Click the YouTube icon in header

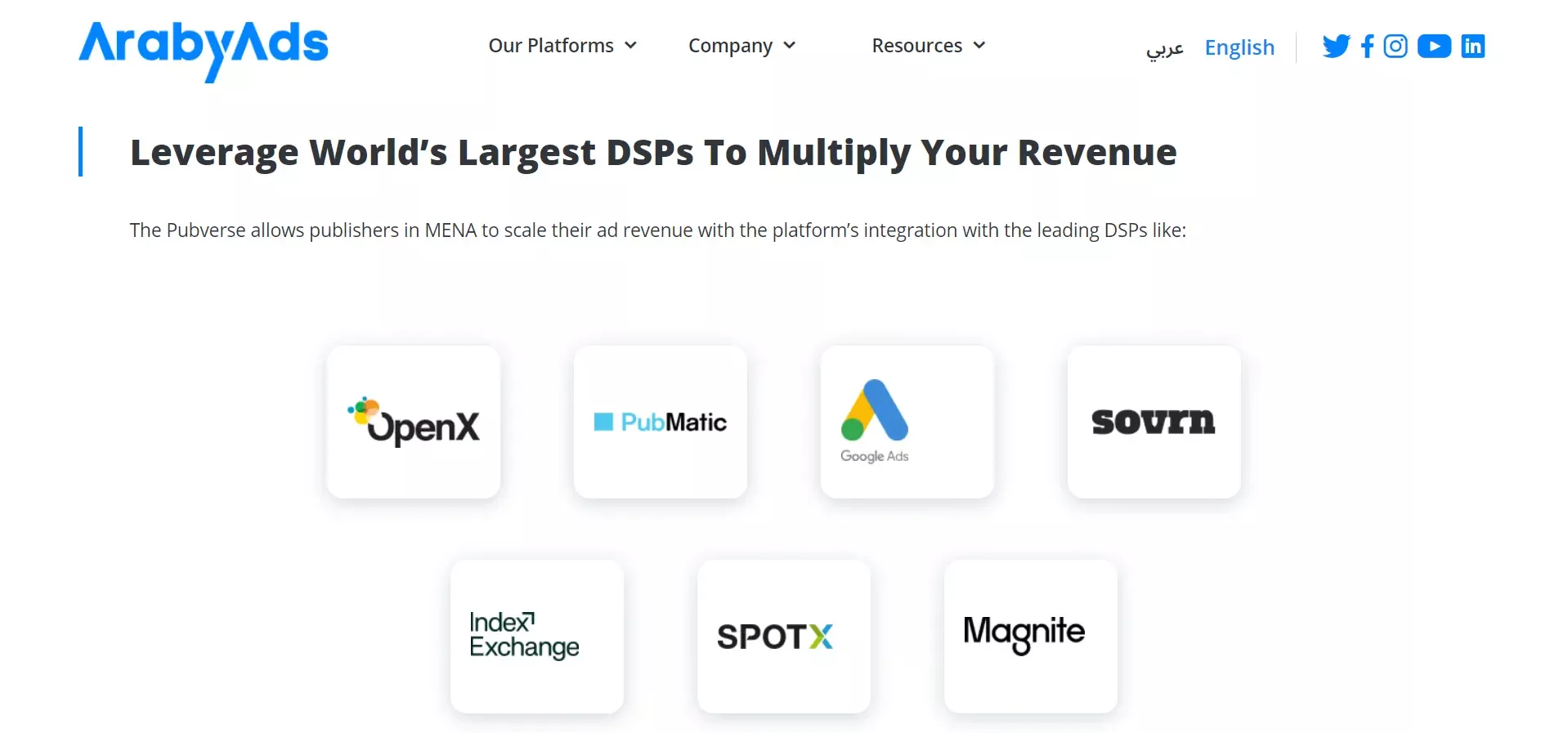tap(1434, 47)
